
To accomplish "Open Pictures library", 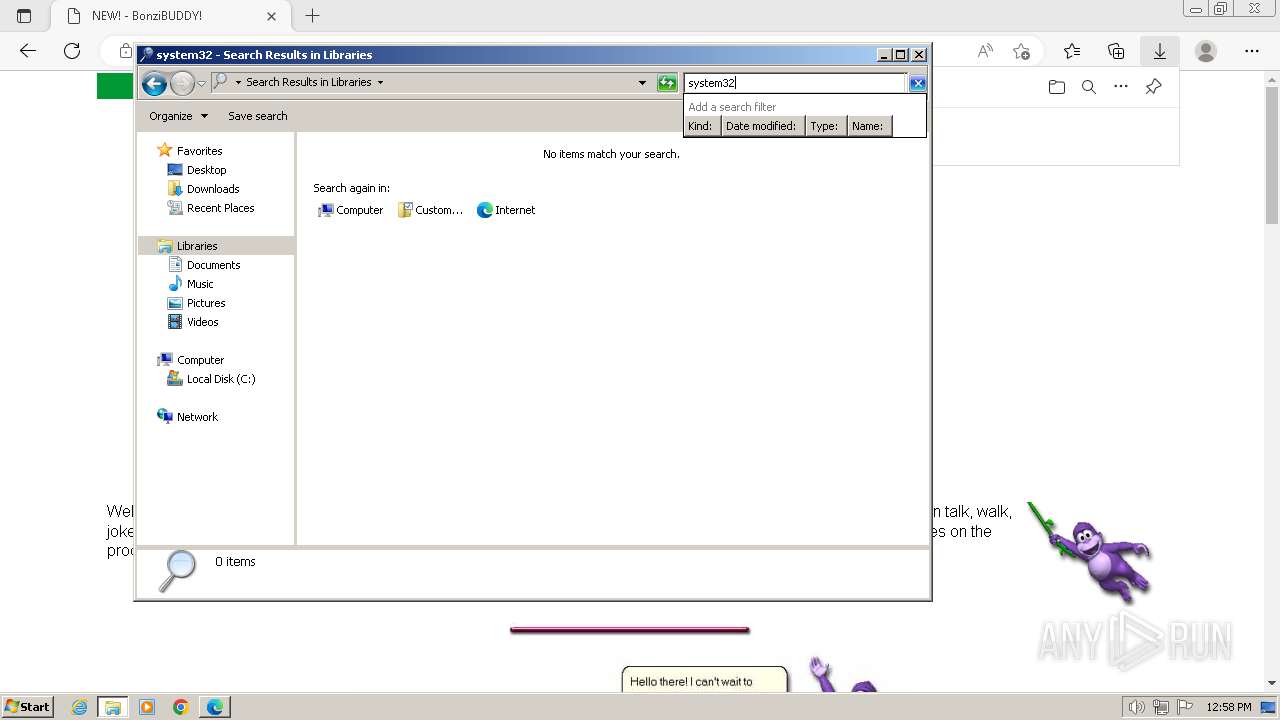I will point(206,303).
